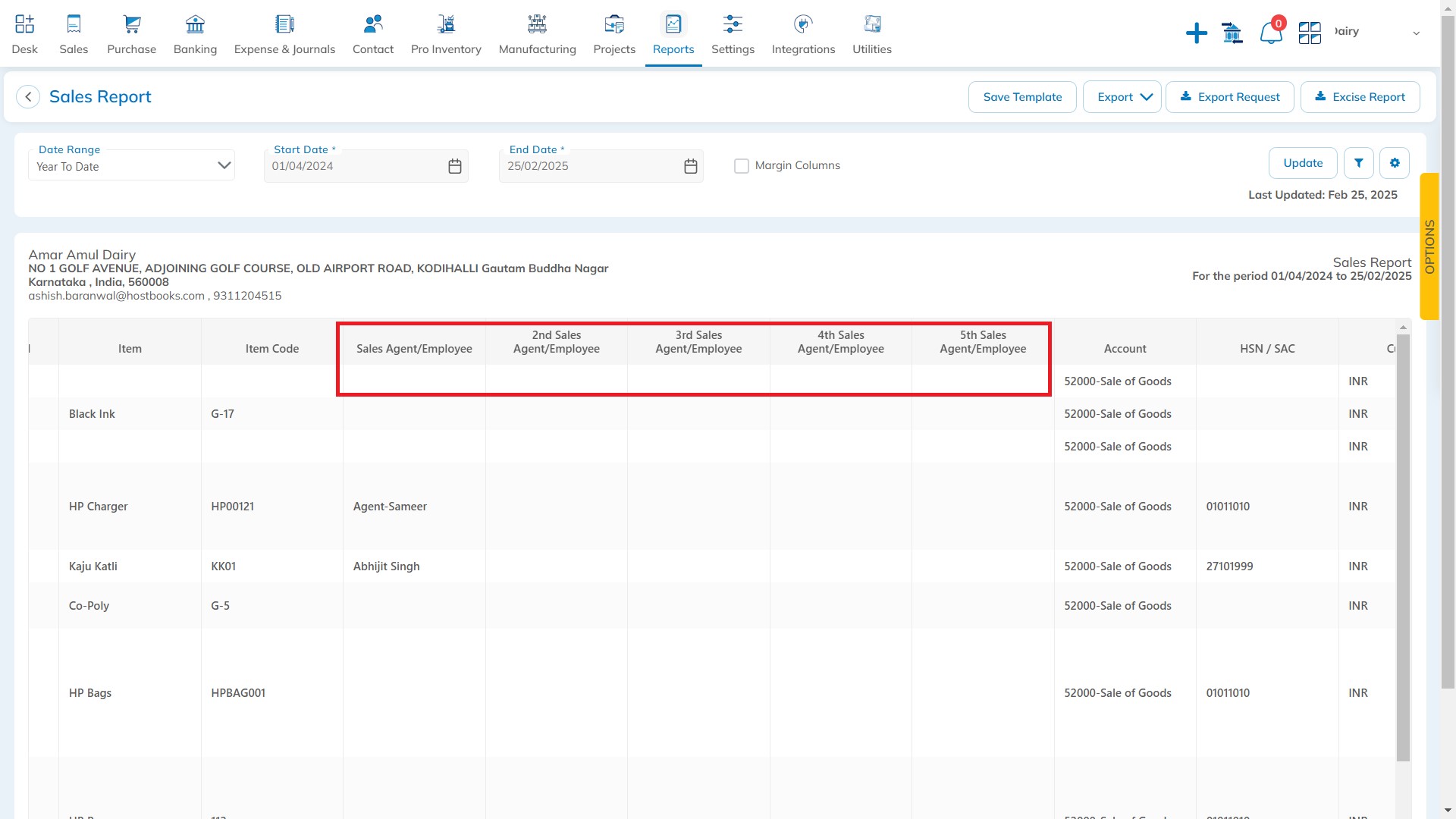The height and width of the screenshot is (819, 1456).
Task: Open the Projects module icon
Action: pyautogui.click(x=614, y=24)
